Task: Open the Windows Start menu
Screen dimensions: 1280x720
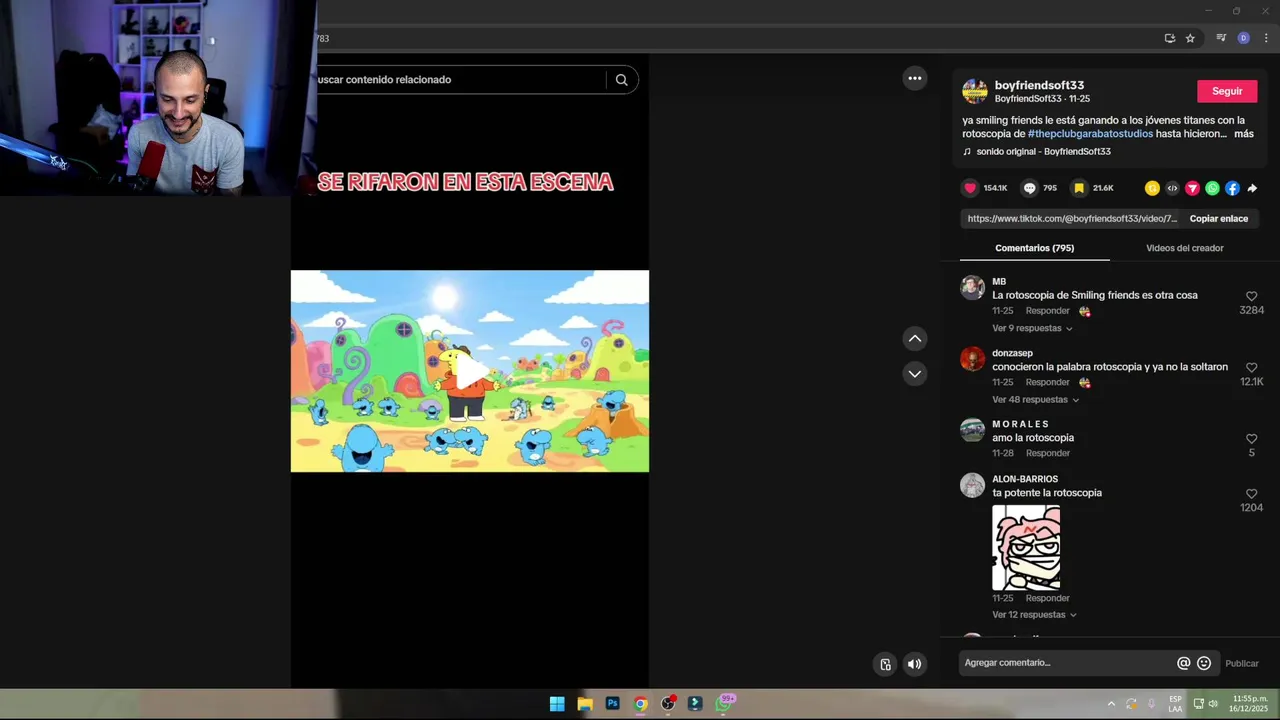Action: pyautogui.click(x=557, y=704)
